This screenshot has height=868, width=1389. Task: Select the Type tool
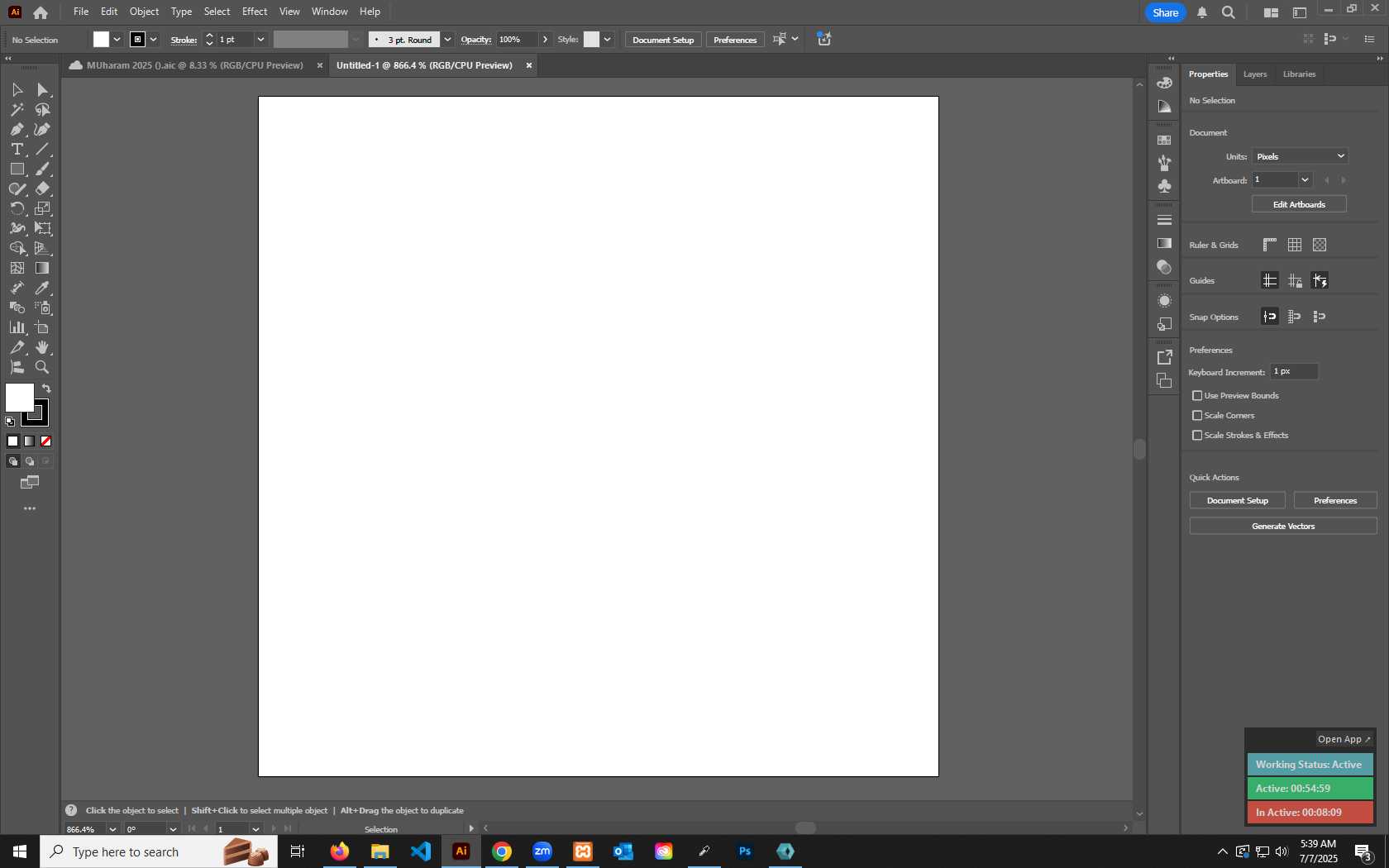click(17, 149)
